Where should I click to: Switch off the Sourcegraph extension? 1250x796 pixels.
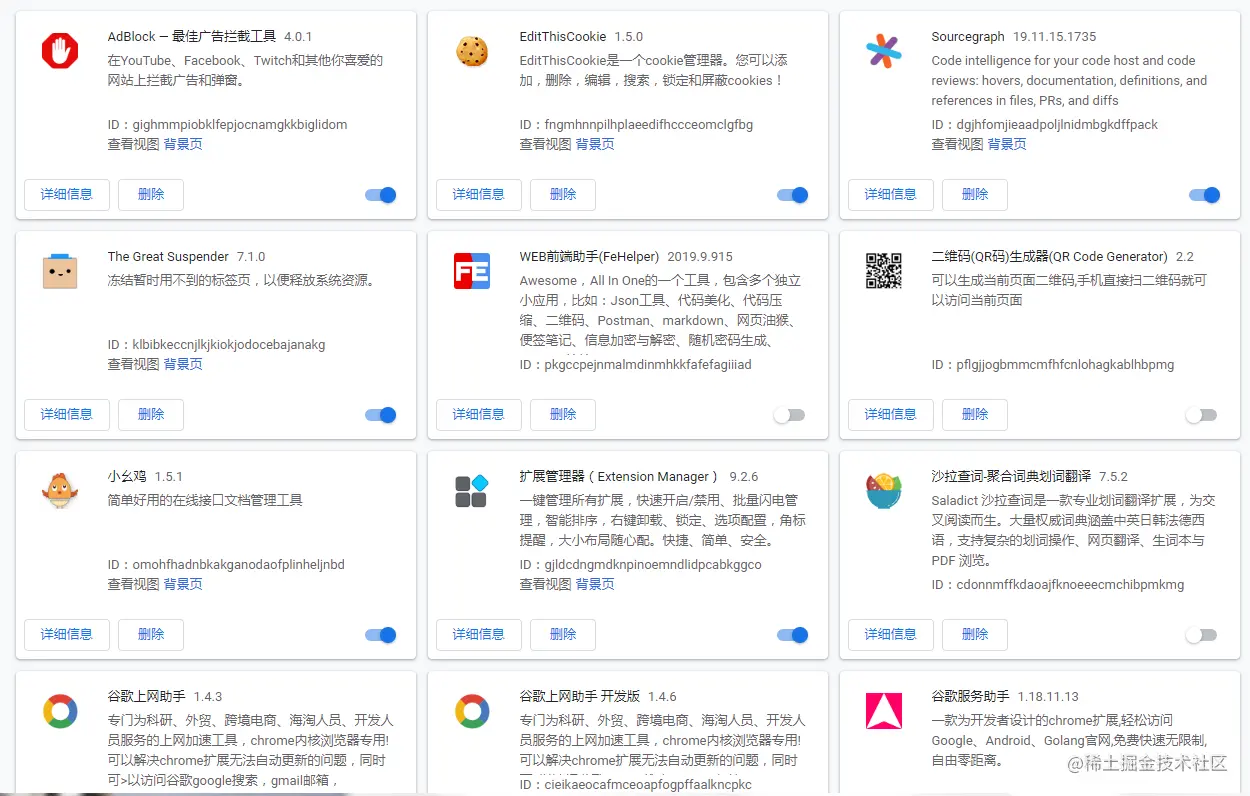click(1205, 195)
